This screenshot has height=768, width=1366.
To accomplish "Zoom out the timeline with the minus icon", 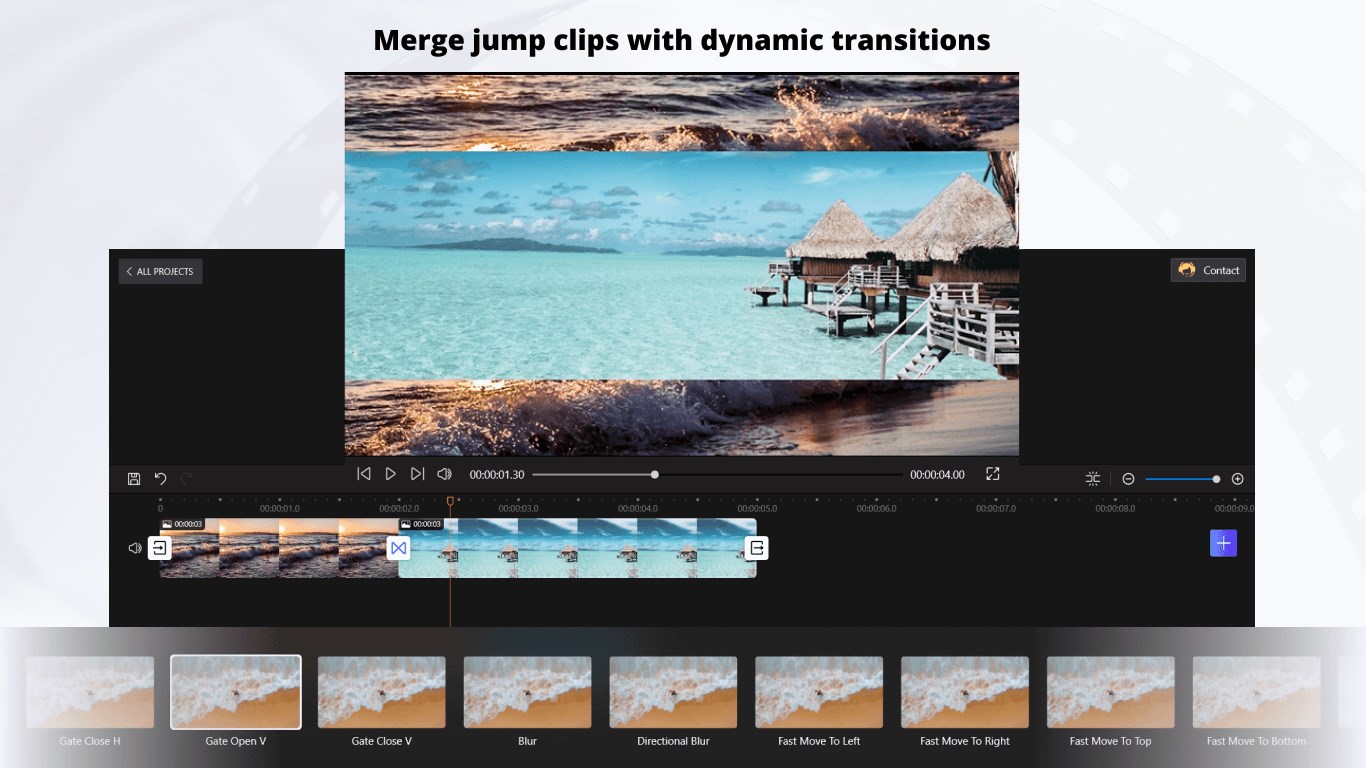I will point(1128,478).
